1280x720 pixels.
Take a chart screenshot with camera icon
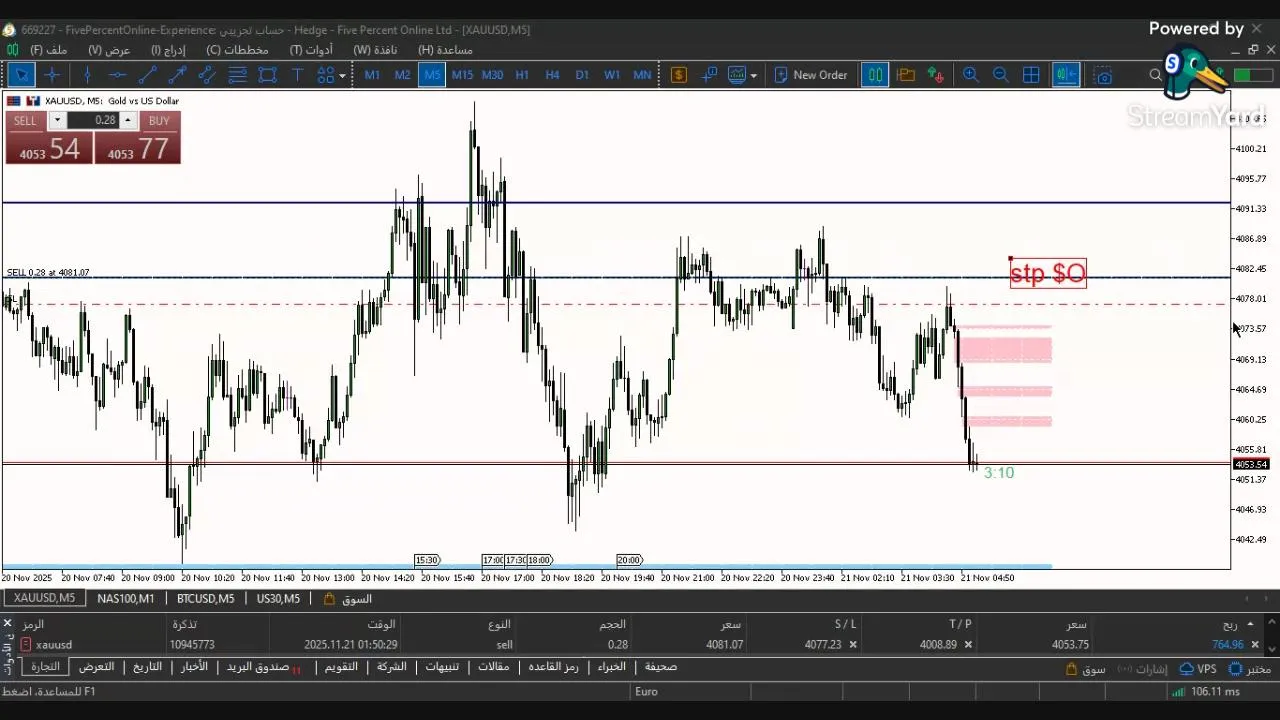[1103, 75]
